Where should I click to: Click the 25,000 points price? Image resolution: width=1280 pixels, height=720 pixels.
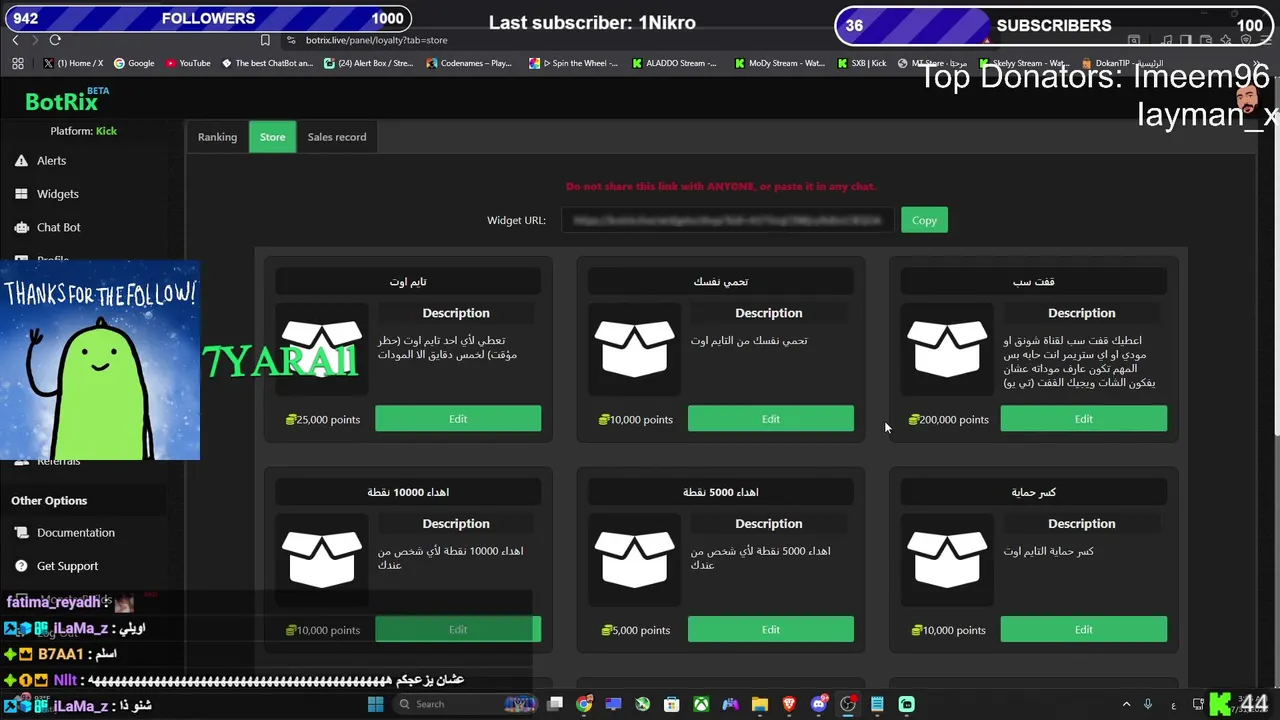(323, 420)
